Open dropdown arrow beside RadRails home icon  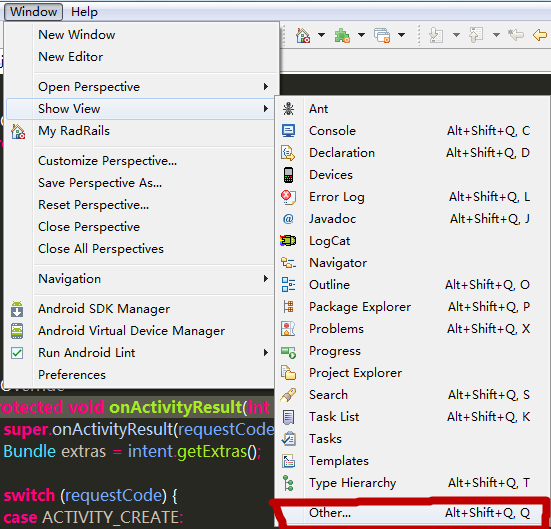coord(321,35)
